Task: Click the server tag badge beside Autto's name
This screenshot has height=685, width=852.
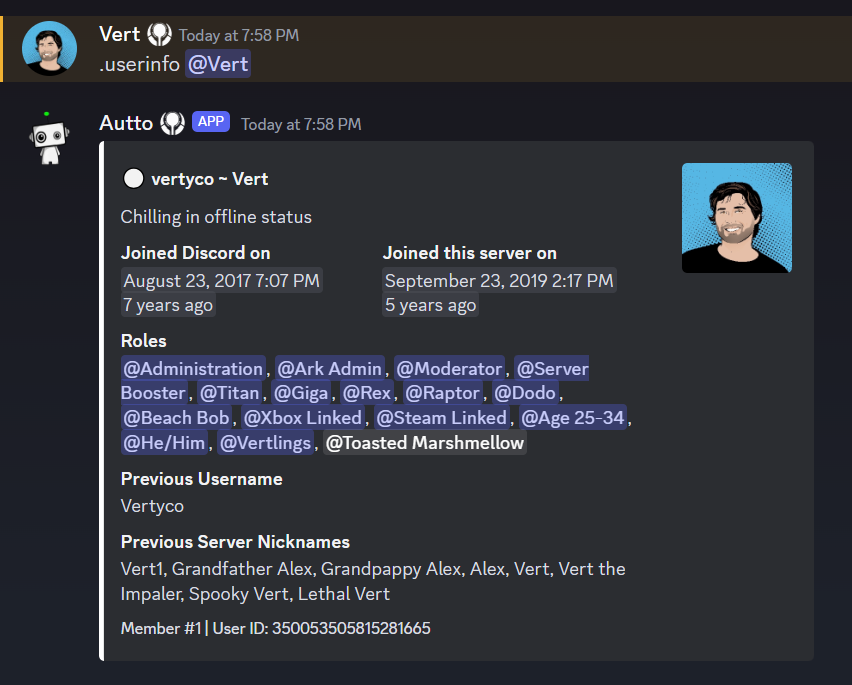Action: tap(172, 123)
